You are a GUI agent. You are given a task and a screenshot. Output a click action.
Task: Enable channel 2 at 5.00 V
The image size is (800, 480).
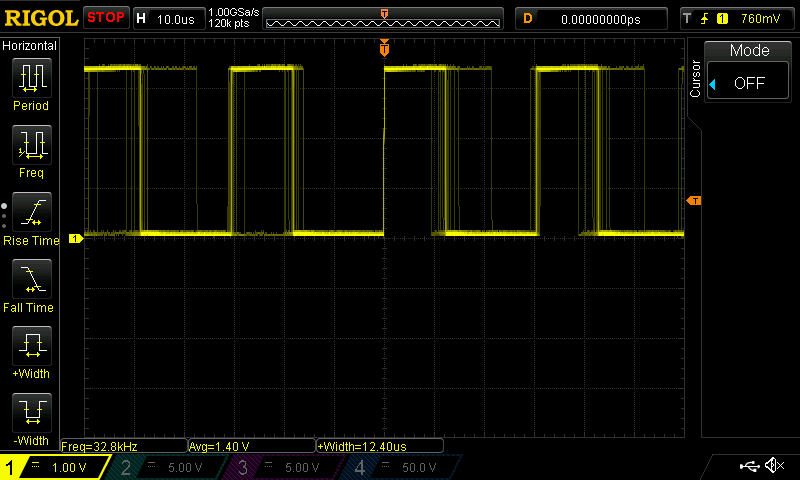168,467
